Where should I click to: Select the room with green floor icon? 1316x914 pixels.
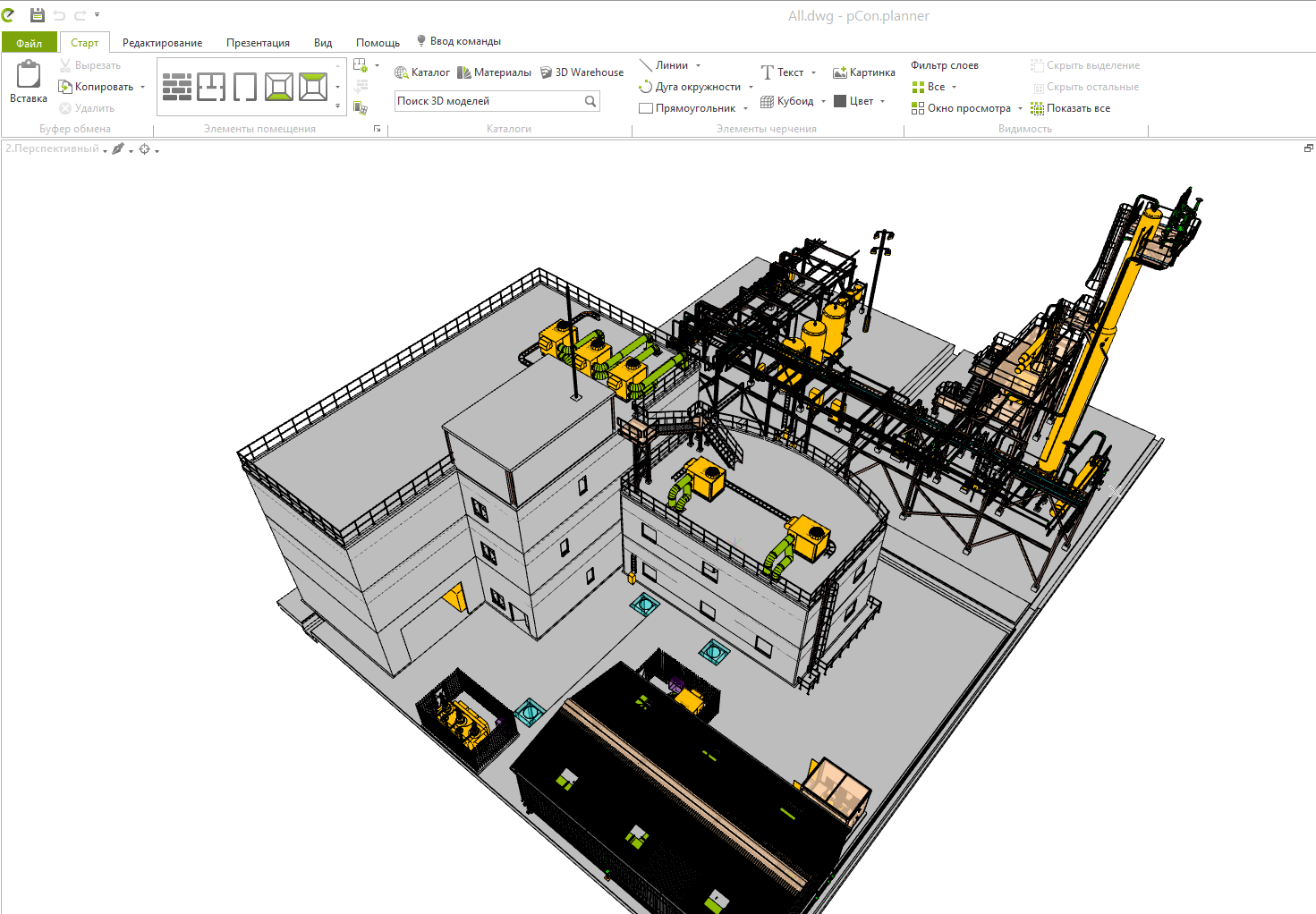pos(279,87)
